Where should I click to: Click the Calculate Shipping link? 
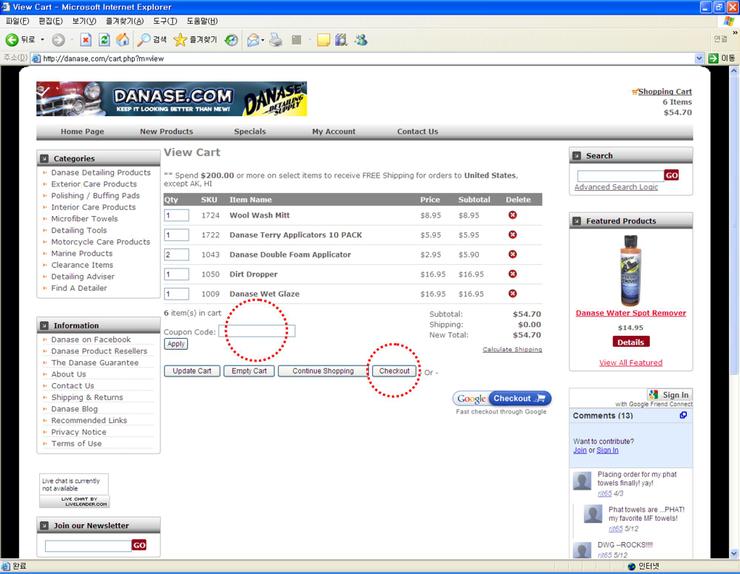512,350
